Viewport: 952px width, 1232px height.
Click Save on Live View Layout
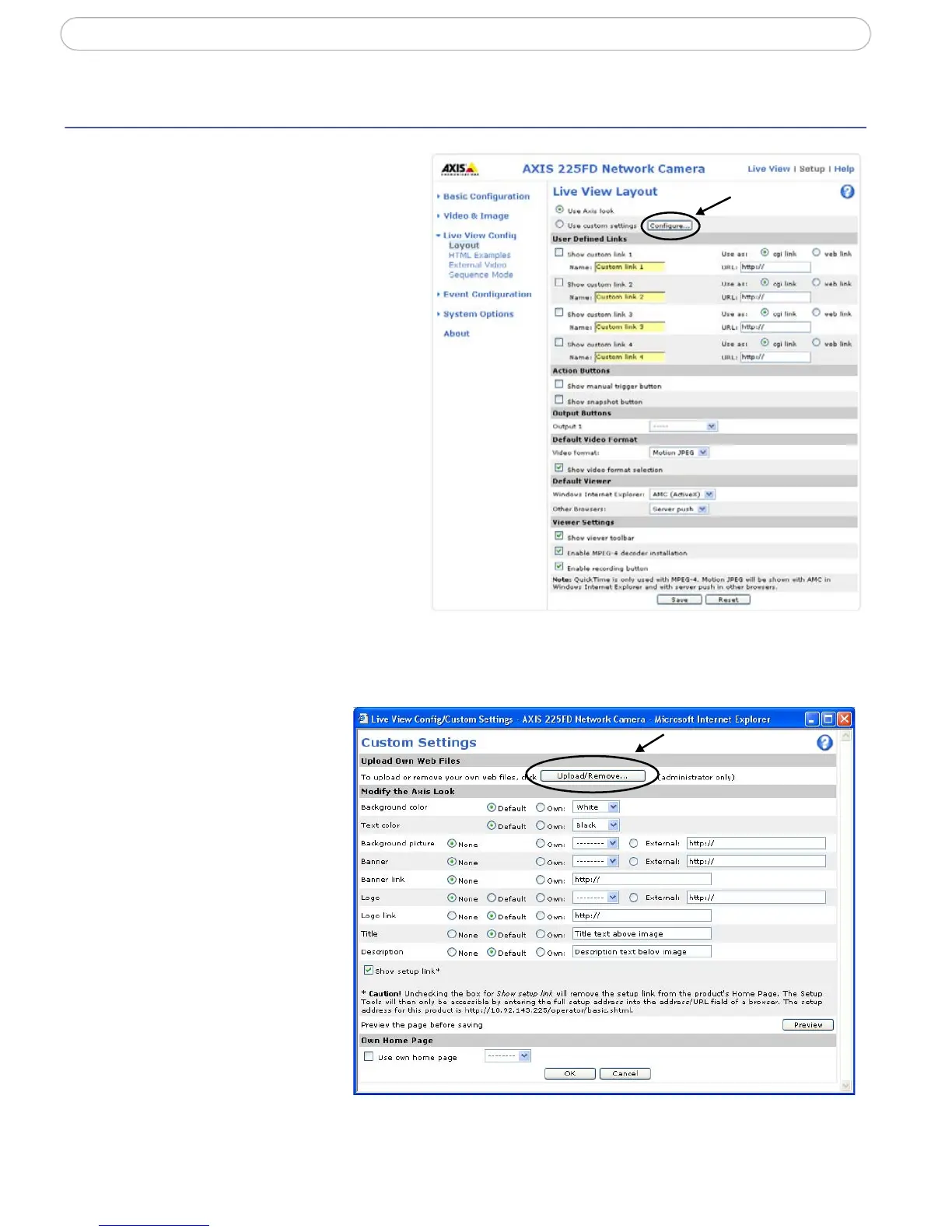[x=680, y=600]
